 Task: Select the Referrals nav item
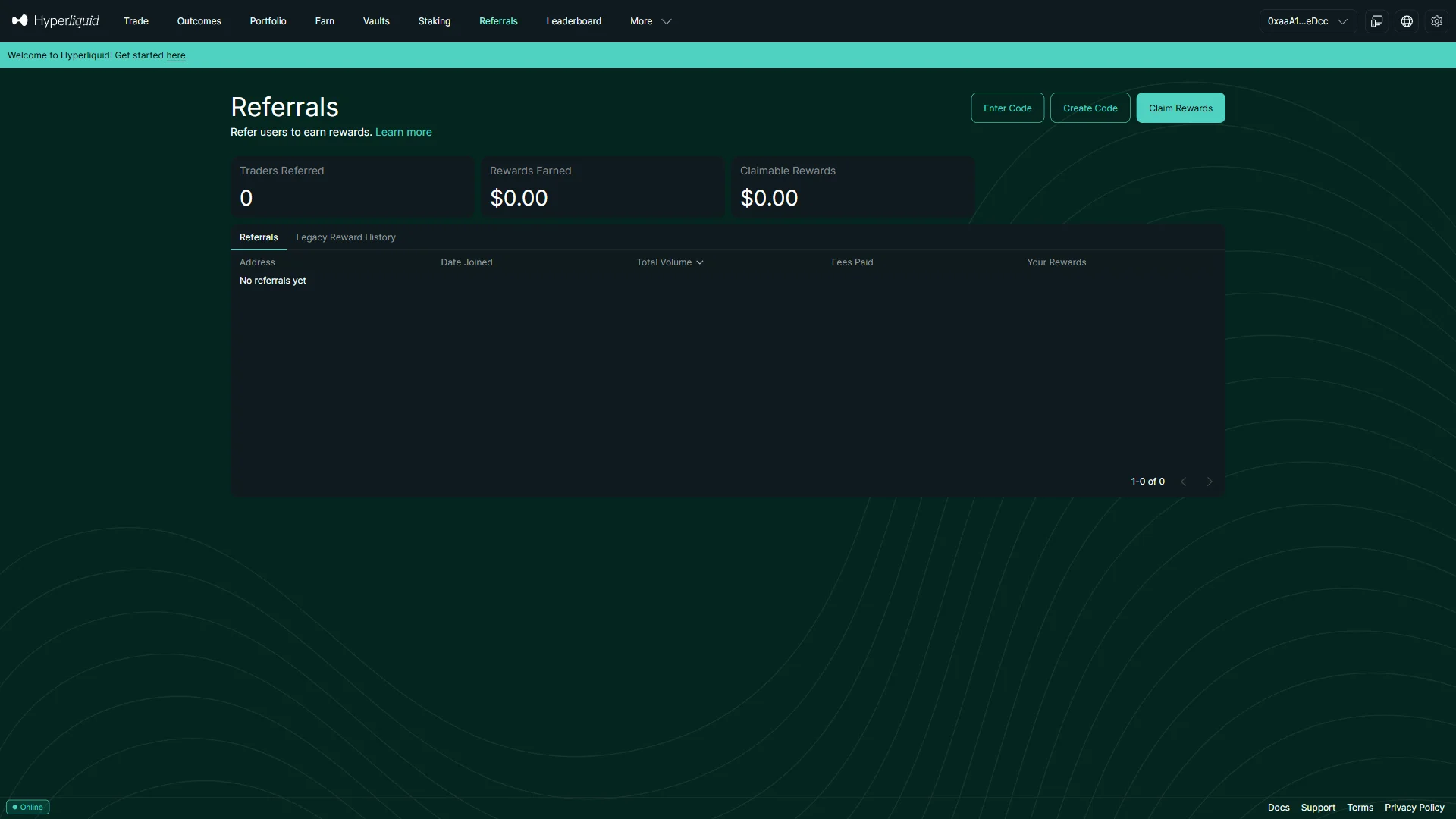498,21
